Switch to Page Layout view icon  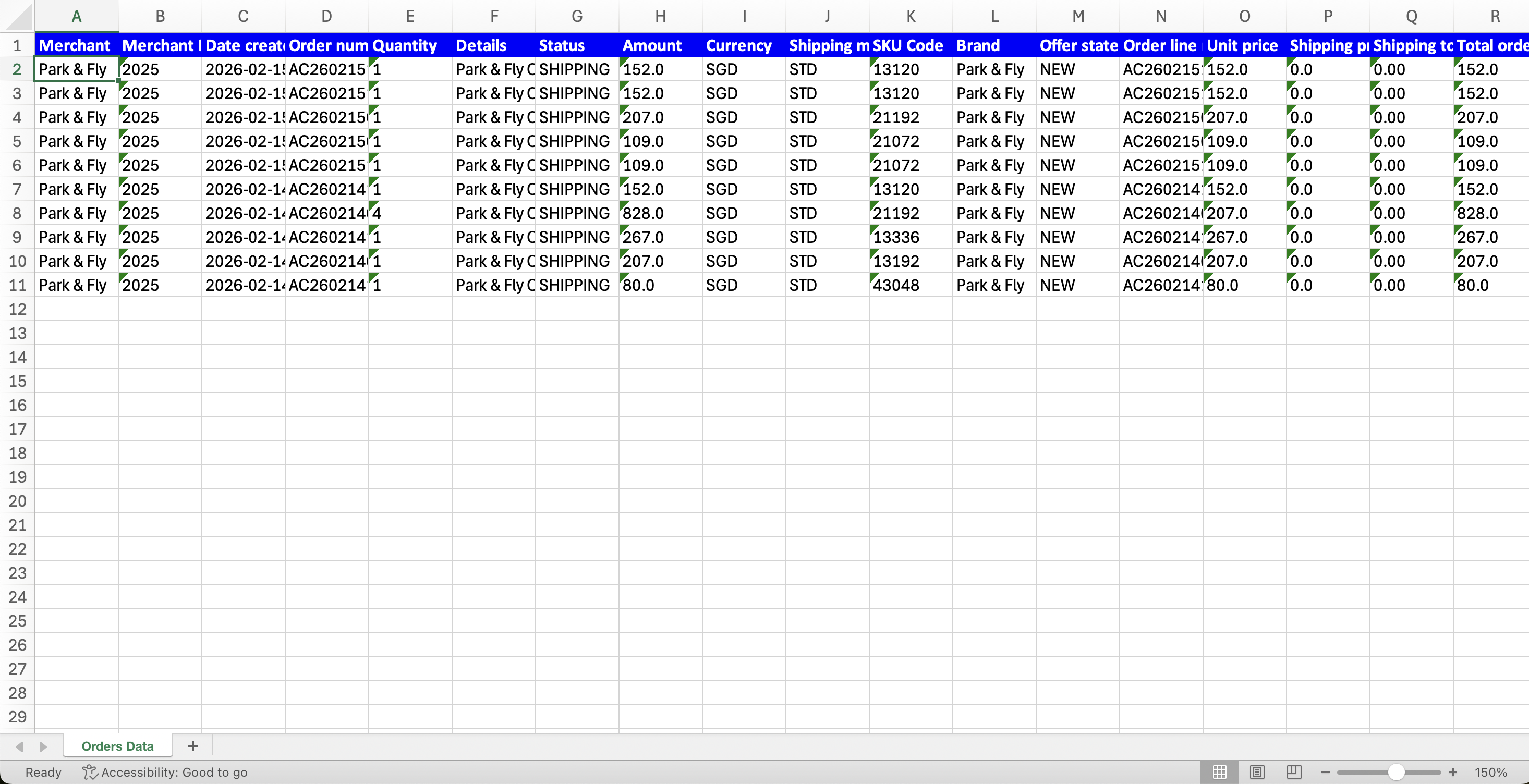coord(1257,772)
